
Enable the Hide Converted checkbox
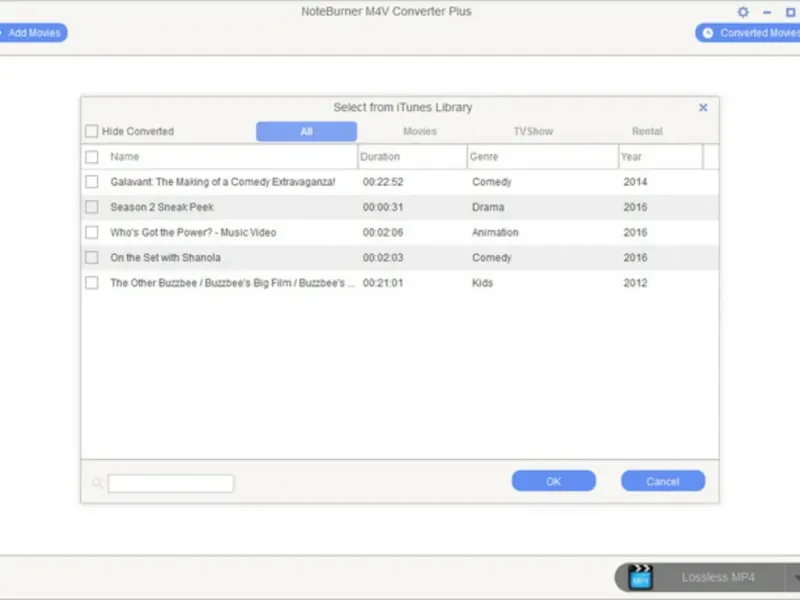click(x=91, y=131)
